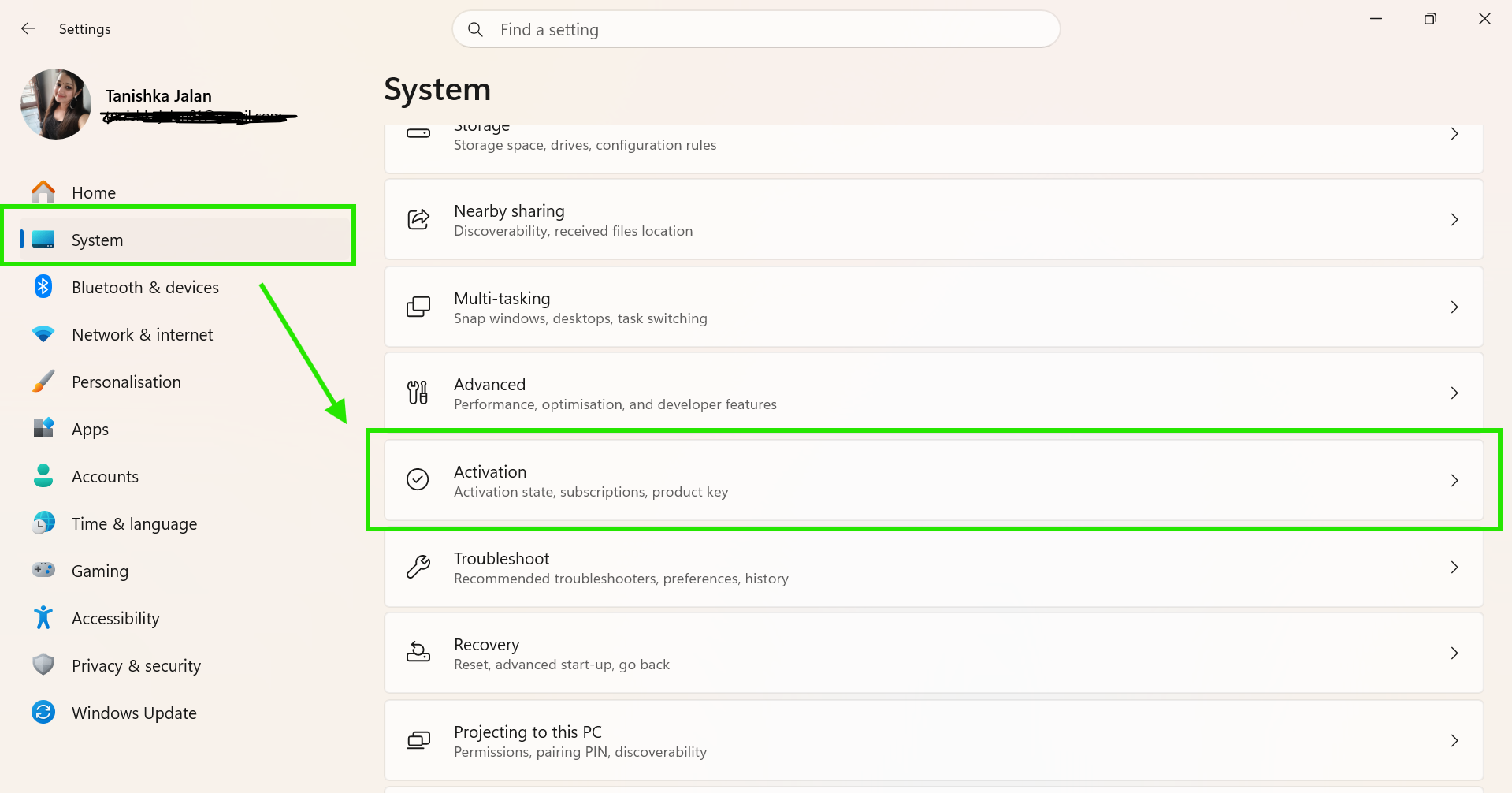Image resolution: width=1512 pixels, height=793 pixels.
Task: Click the search magnifier icon
Action: (475, 29)
